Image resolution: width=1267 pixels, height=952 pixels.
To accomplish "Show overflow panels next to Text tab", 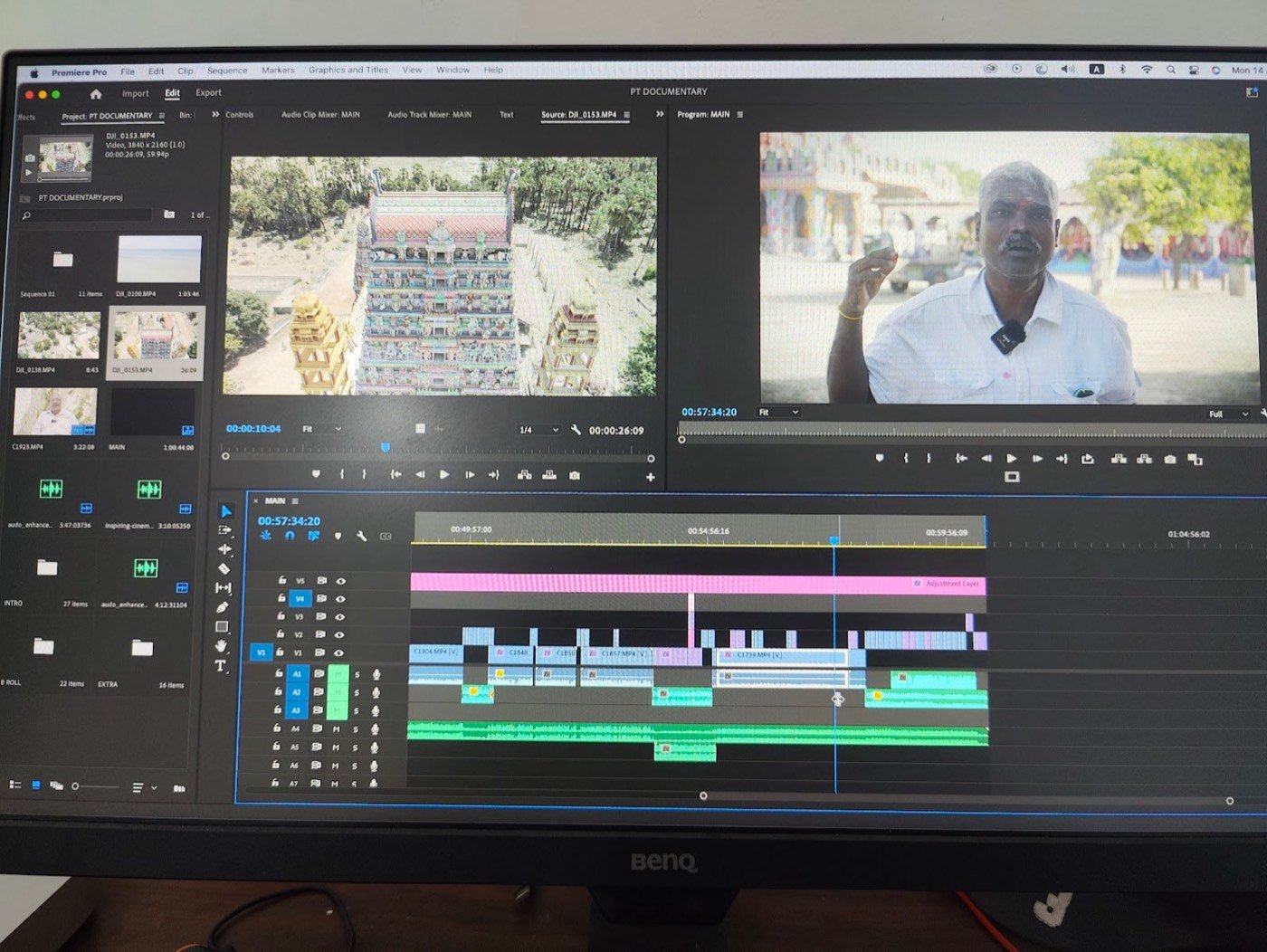I will tap(659, 114).
